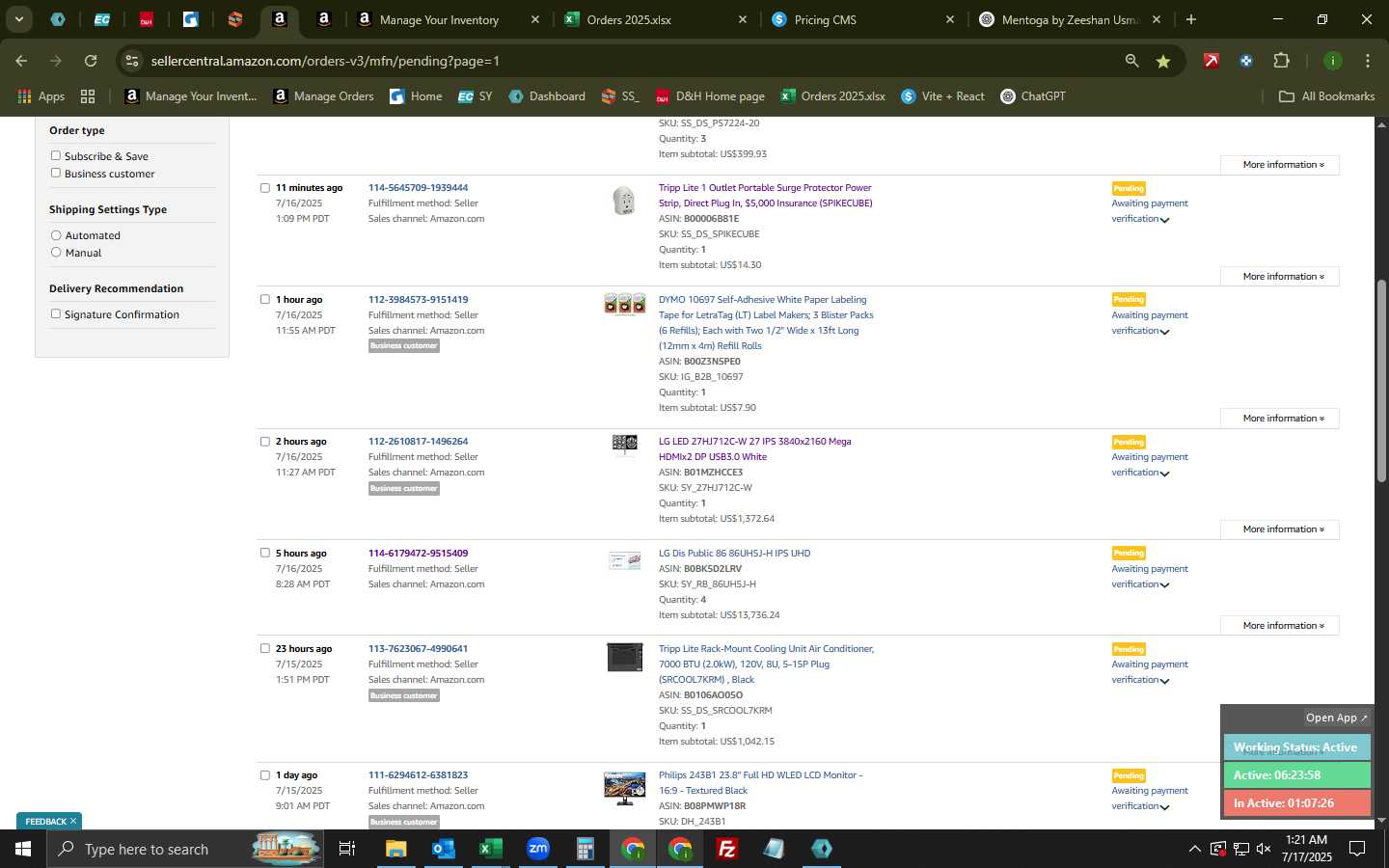Expand More information for Tripp Lite surge protector order
This screenshot has height=868, width=1389.
[1279, 277]
